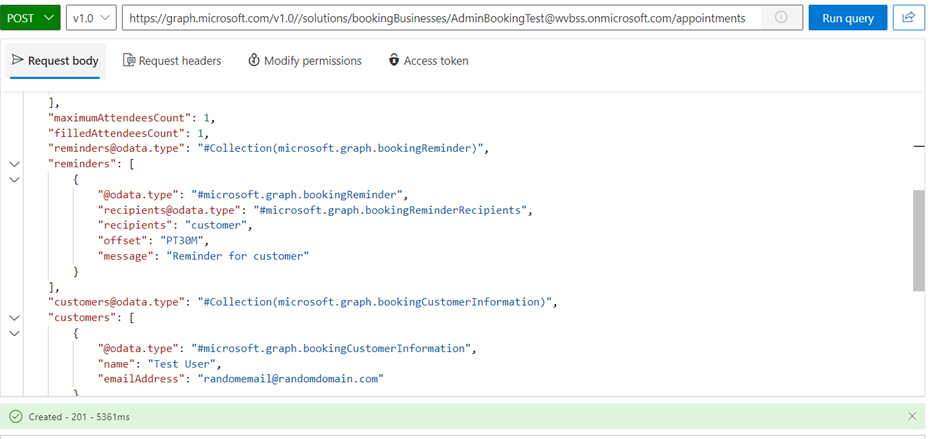Click the editor vertical scrollbar thumb
This screenshot has width=936, height=439.
click(x=919, y=241)
